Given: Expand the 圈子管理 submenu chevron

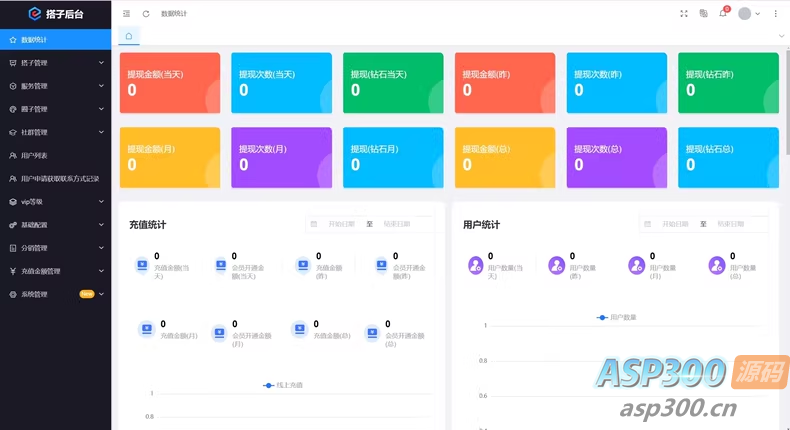Looking at the screenshot, I should tap(101, 109).
